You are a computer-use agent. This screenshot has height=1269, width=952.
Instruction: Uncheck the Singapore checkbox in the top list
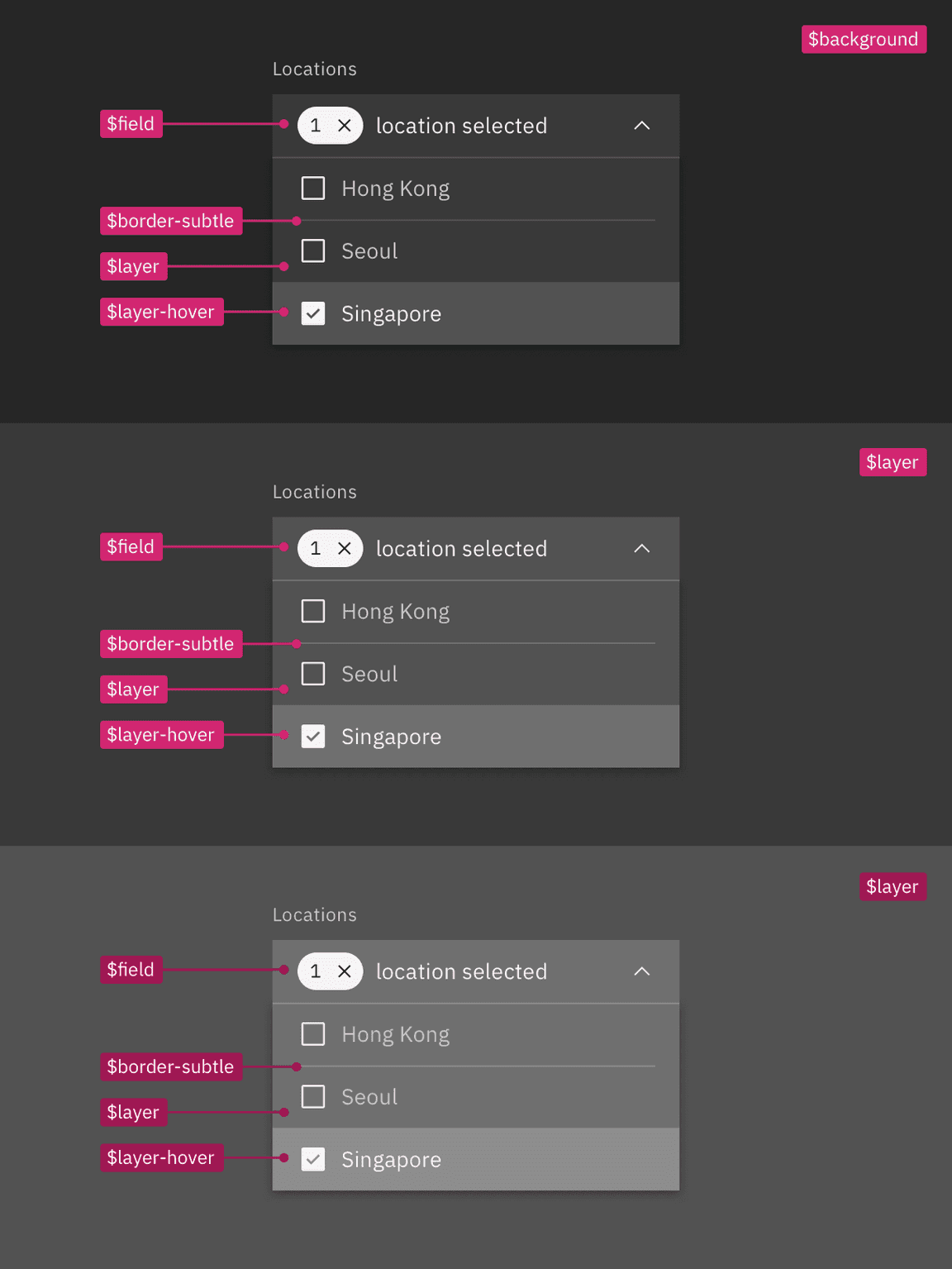point(313,313)
